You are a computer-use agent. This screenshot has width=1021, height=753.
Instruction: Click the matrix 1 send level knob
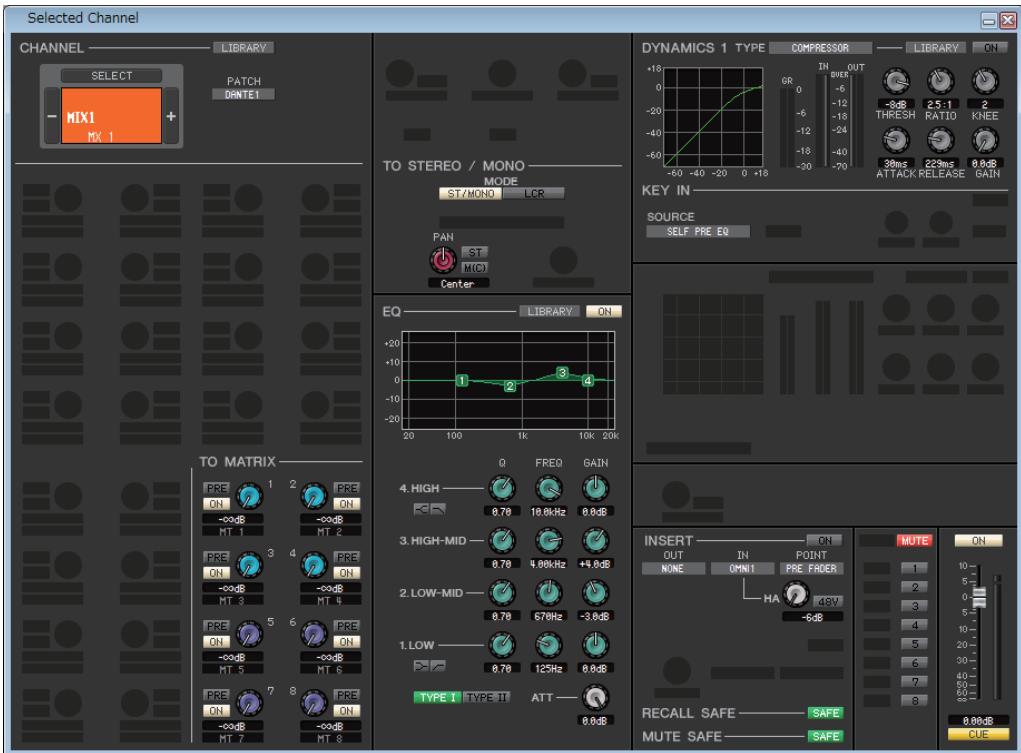click(x=249, y=497)
